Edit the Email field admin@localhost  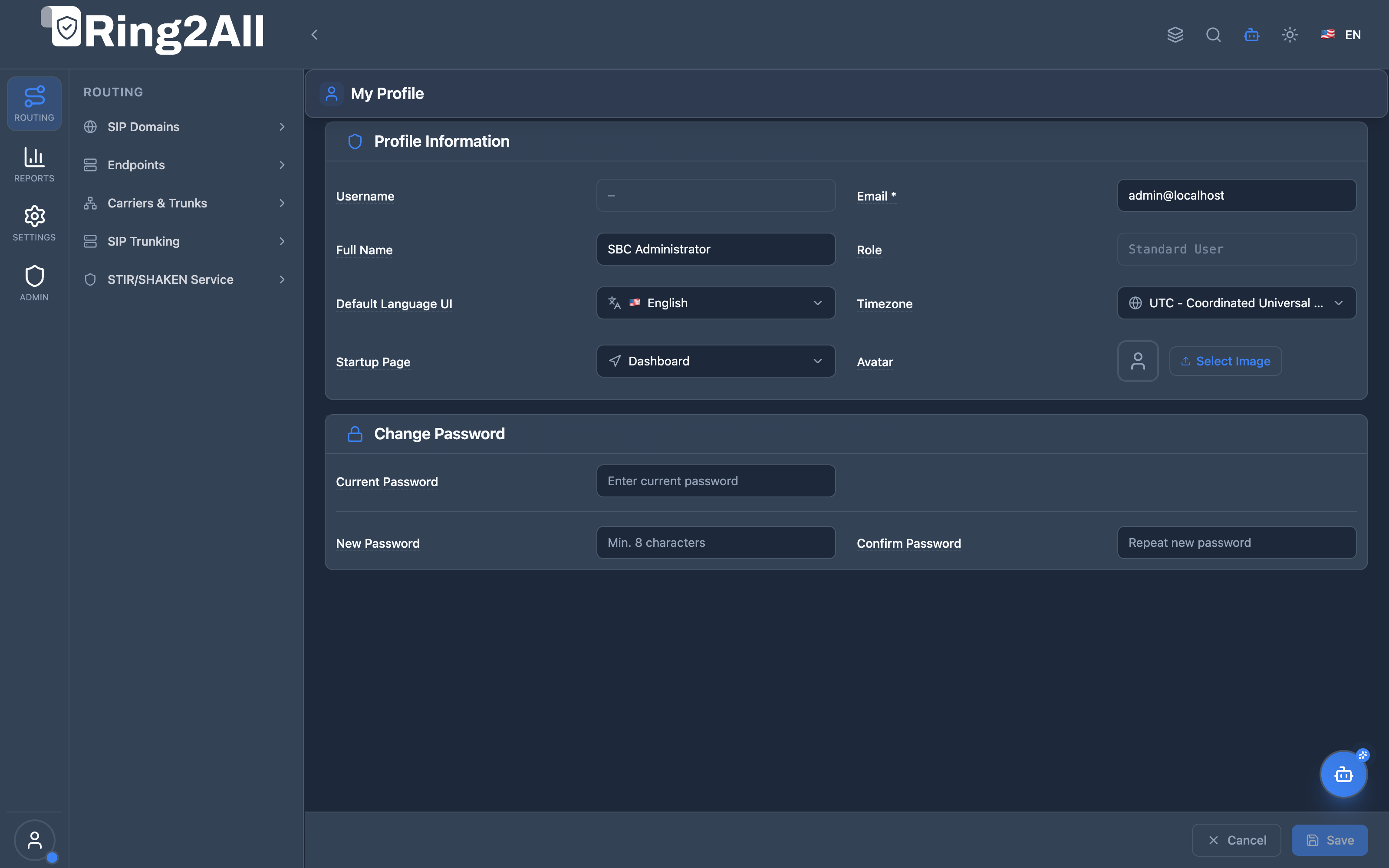(x=1236, y=195)
